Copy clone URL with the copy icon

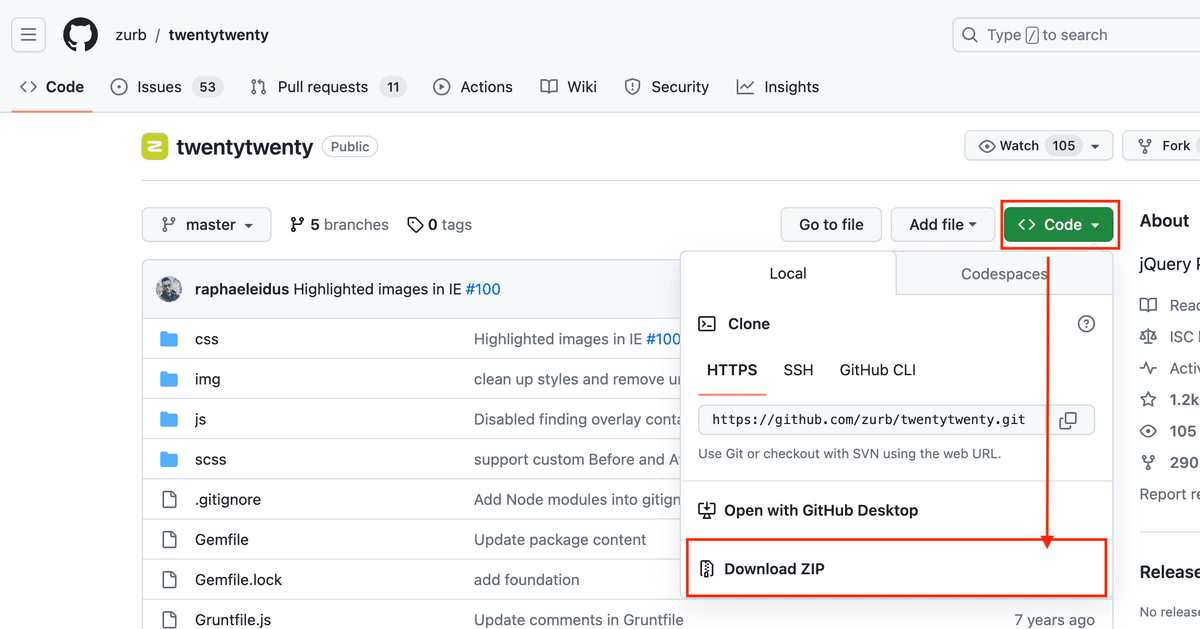pyautogui.click(x=1068, y=420)
